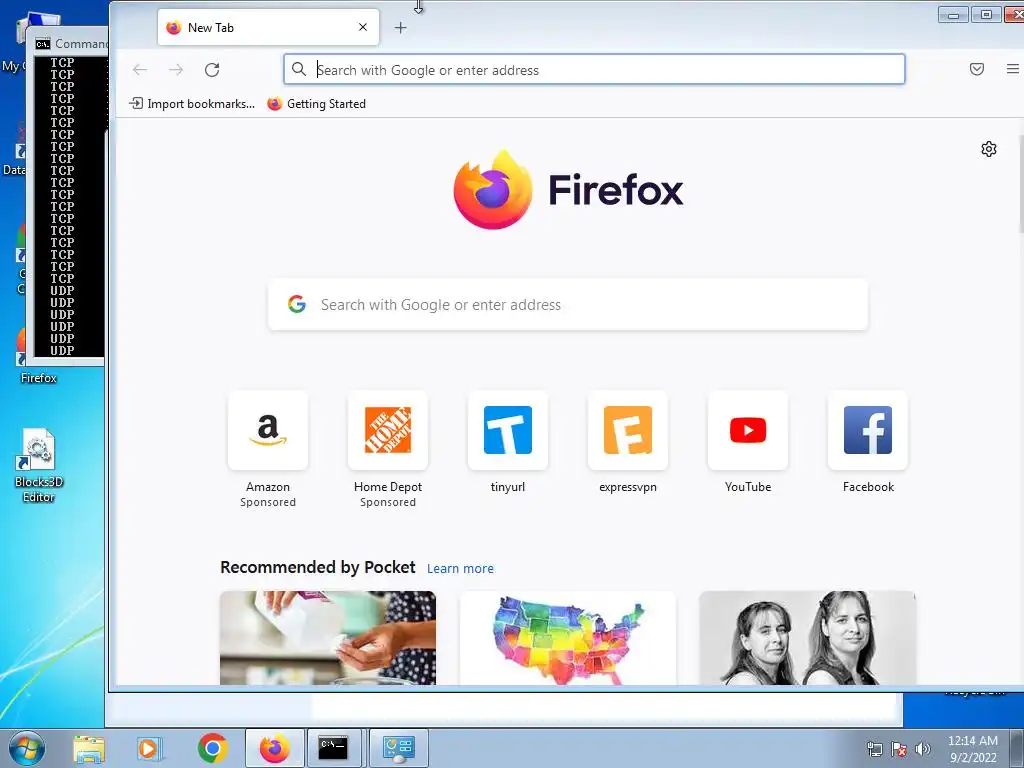Close the New Tab tab
The height and width of the screenshot is (768, 1024).
click(363, 27)
